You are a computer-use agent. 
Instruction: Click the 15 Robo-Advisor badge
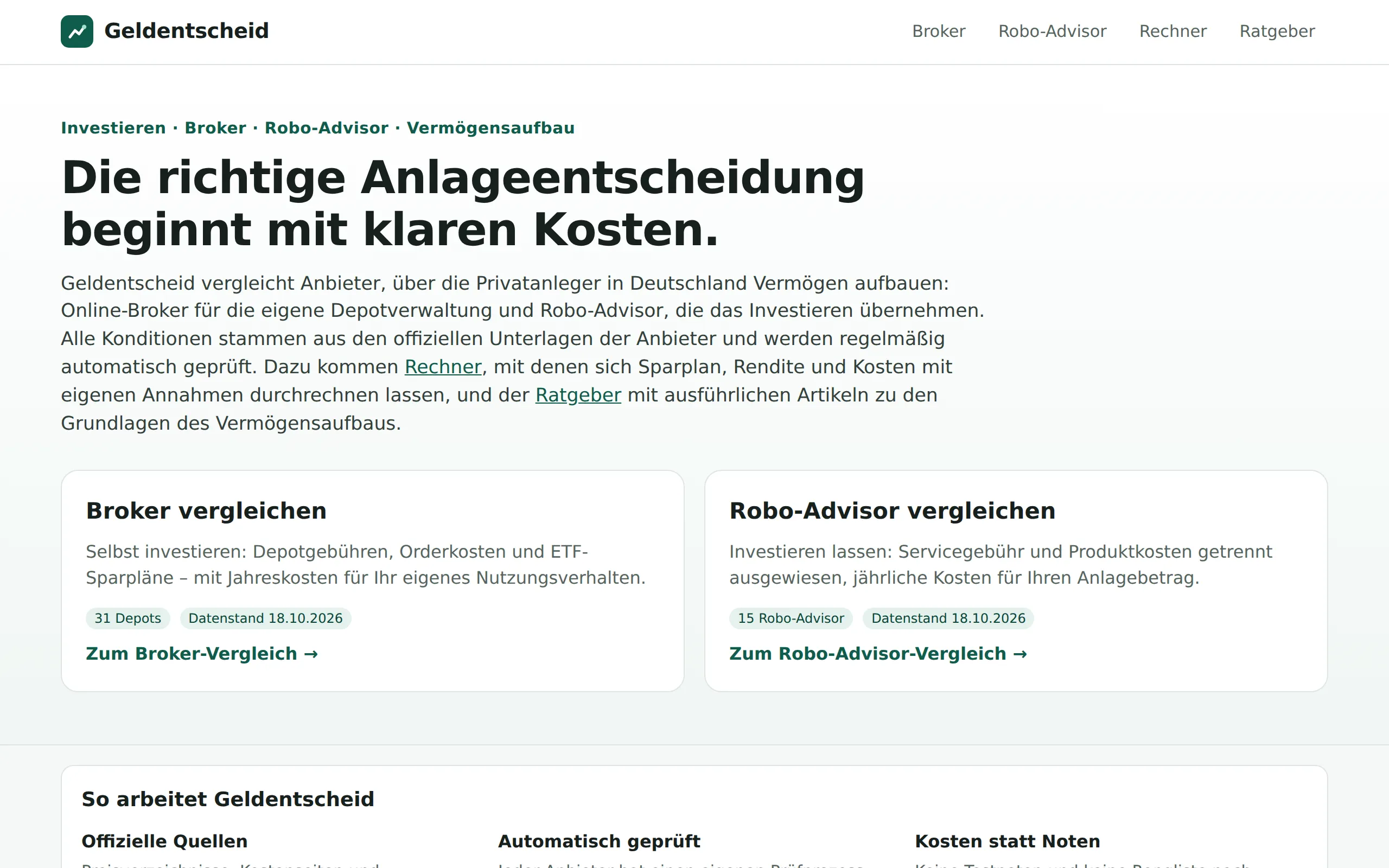pos(791,618)
